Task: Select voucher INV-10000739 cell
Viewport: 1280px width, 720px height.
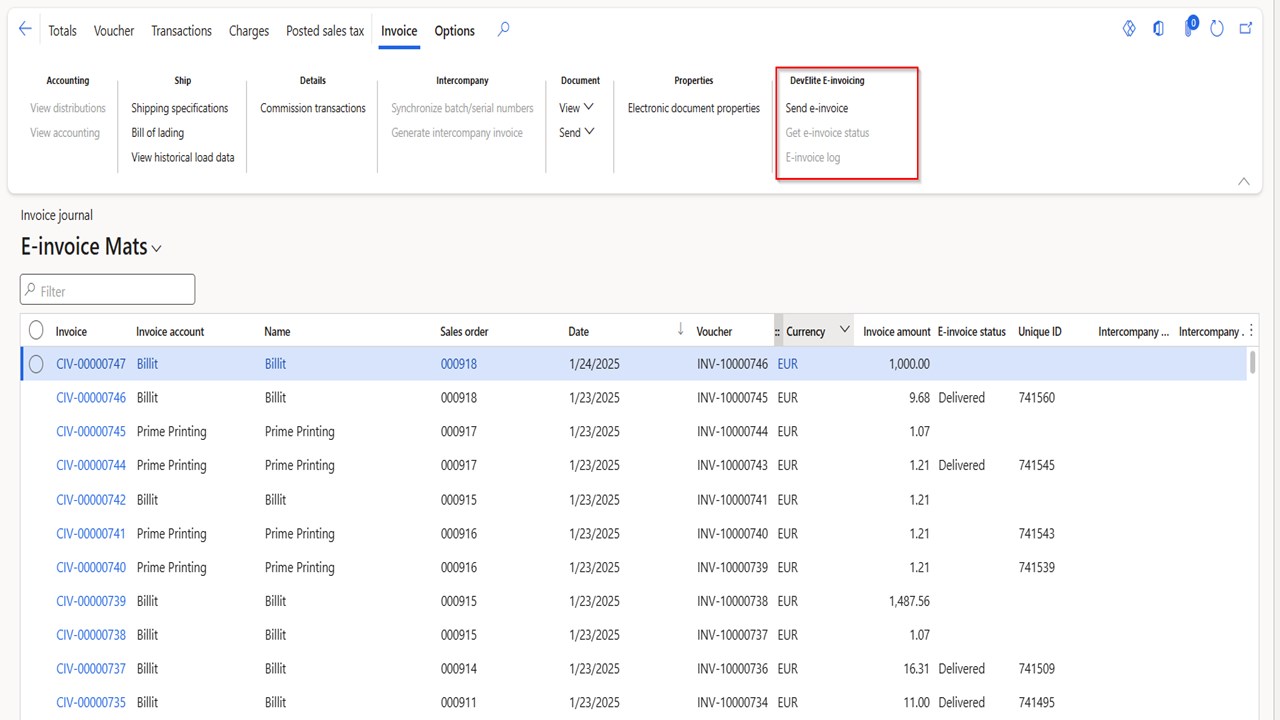Action: pos(732,568)
